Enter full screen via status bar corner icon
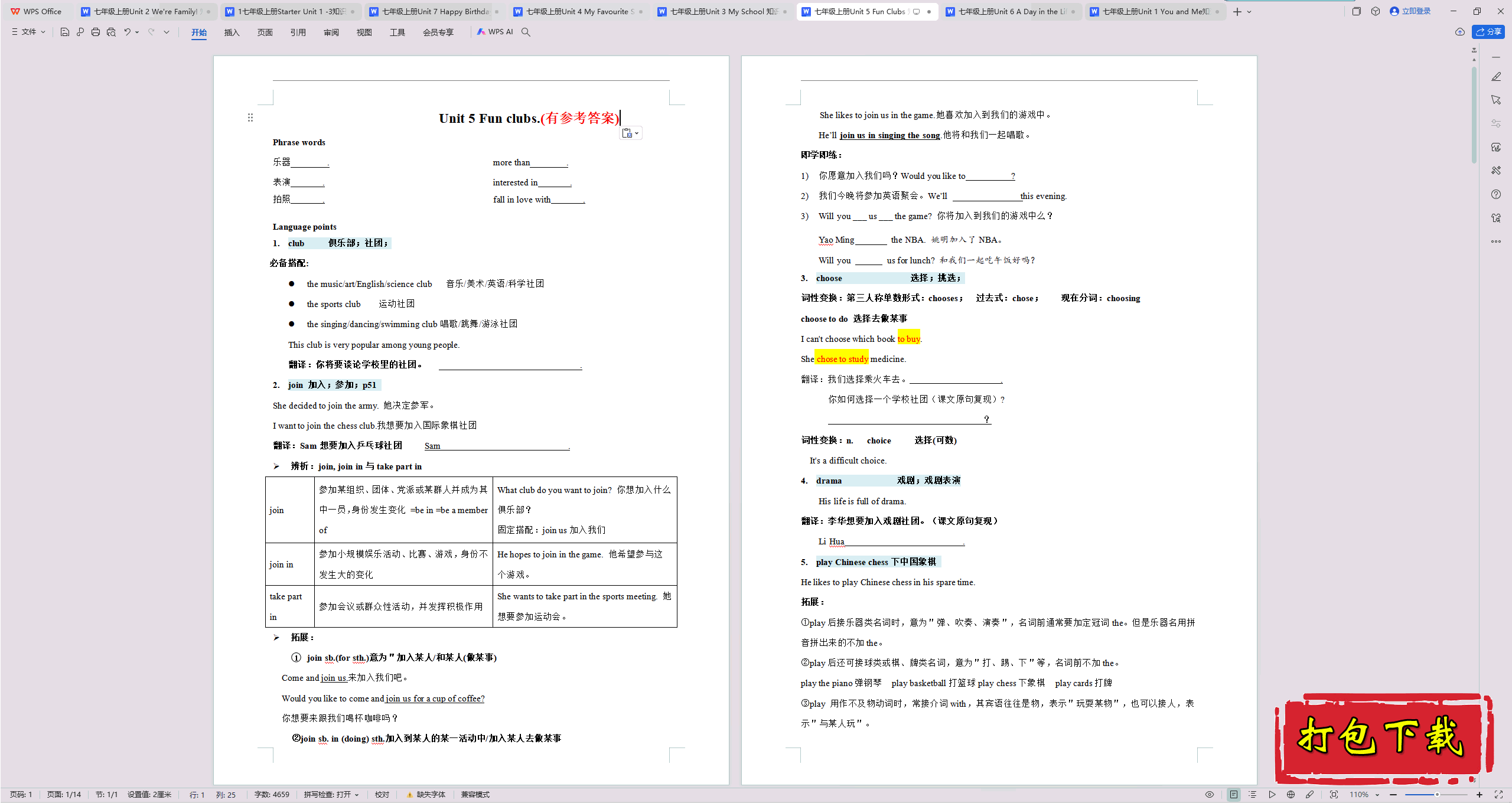1512x803 pixels. click(1498, 795)
